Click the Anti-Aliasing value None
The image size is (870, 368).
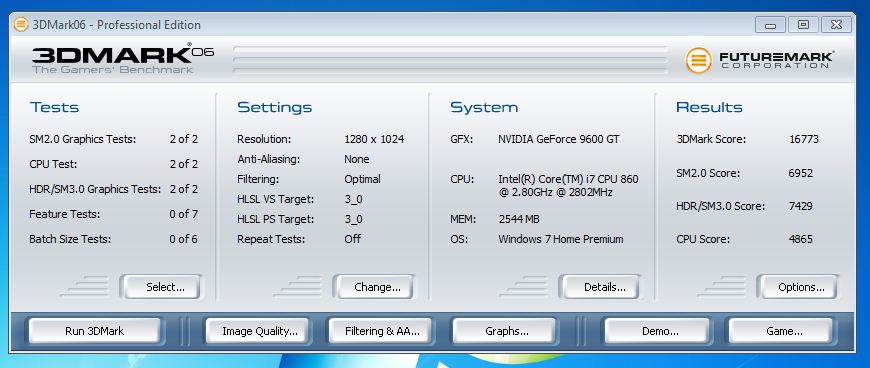(x=357, y=159)
